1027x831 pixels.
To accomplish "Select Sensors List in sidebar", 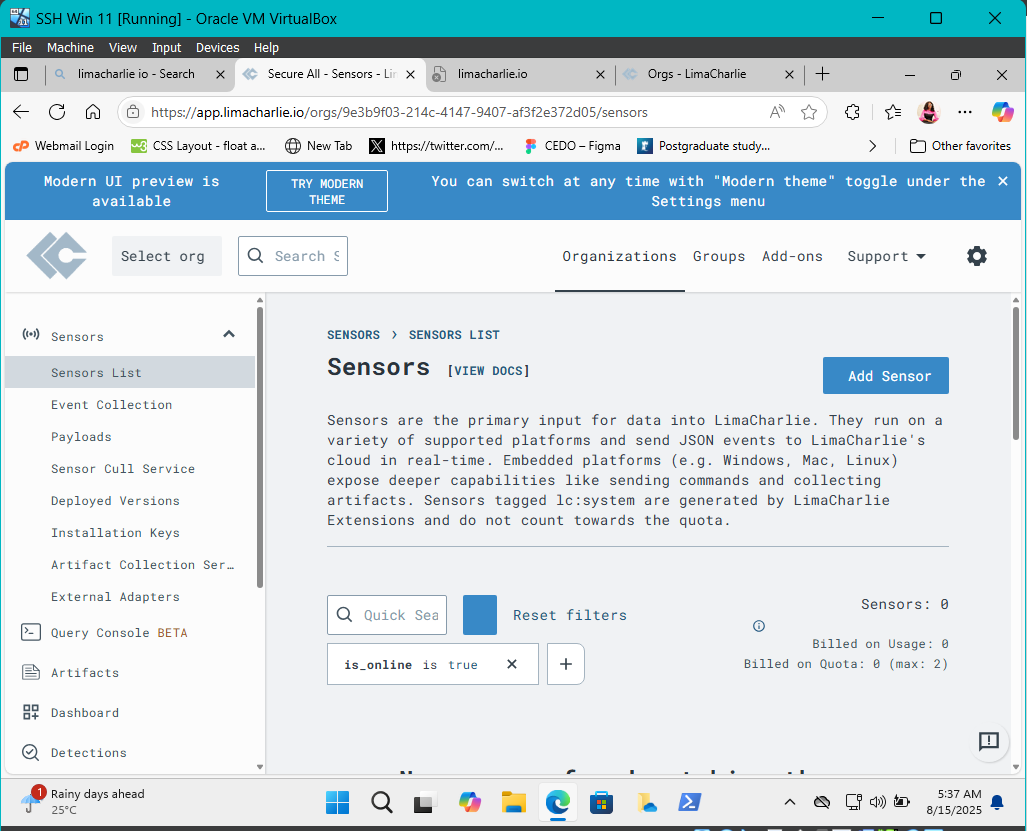I will click(130, 372).
